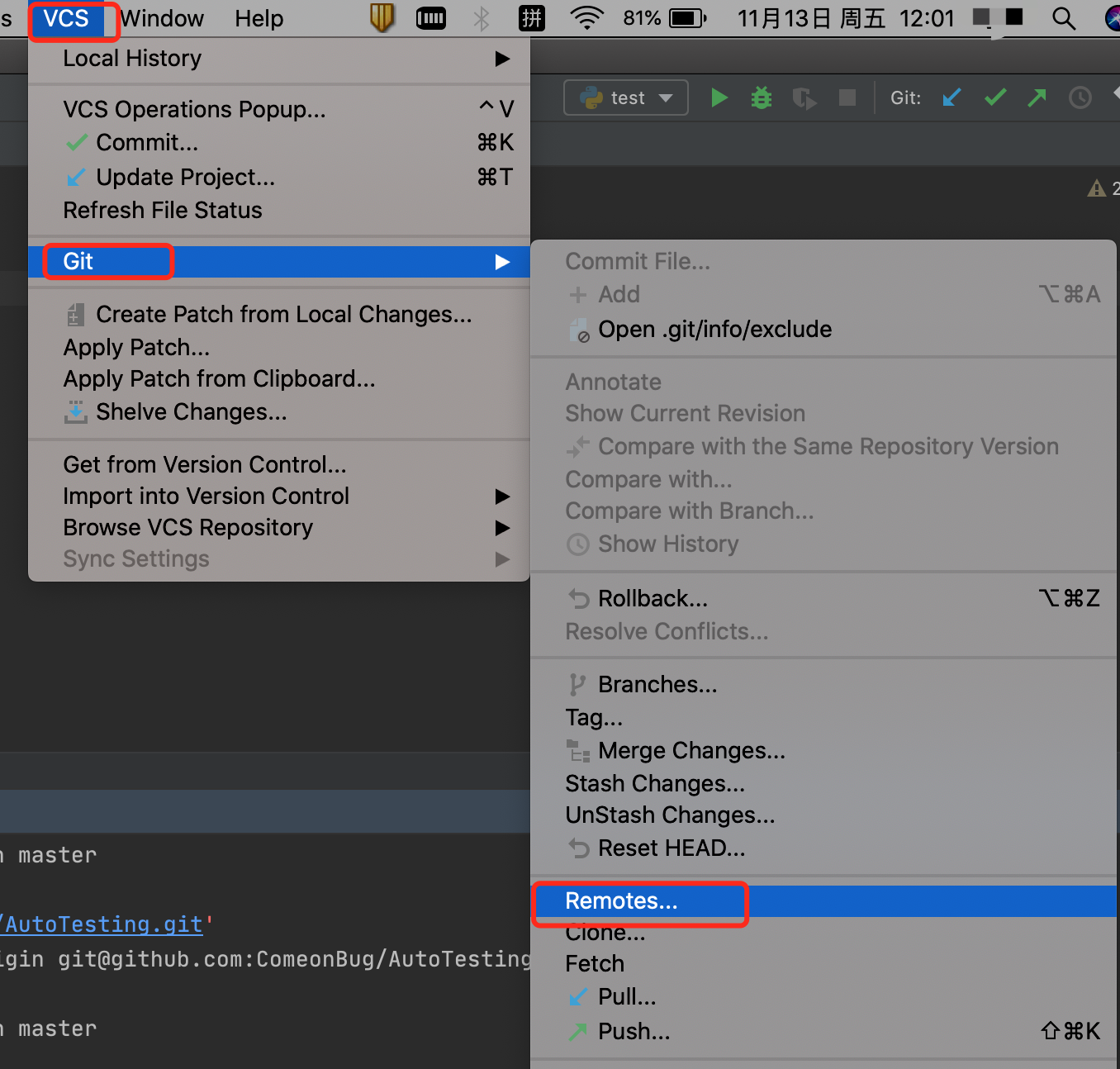Choose Push... in Git submenu
1120x1069 pixels.
(x=824, y=1032)
